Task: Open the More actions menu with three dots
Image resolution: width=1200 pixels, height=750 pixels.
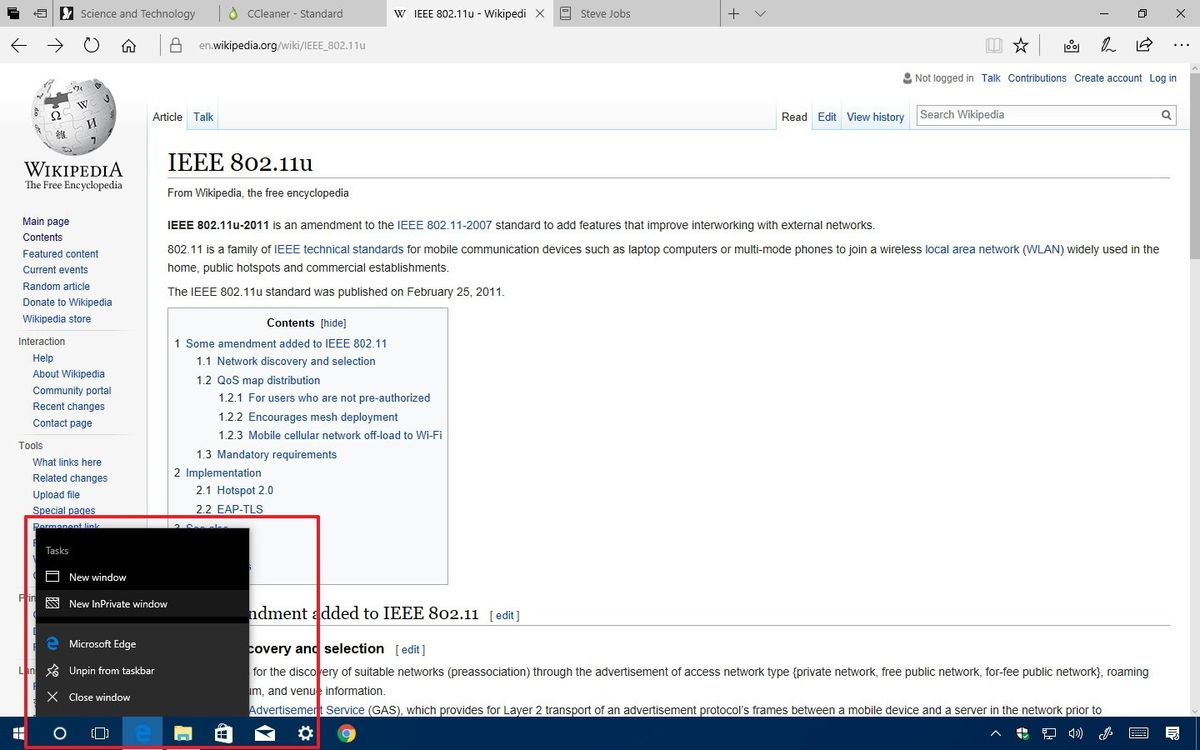Action: 1181,44
